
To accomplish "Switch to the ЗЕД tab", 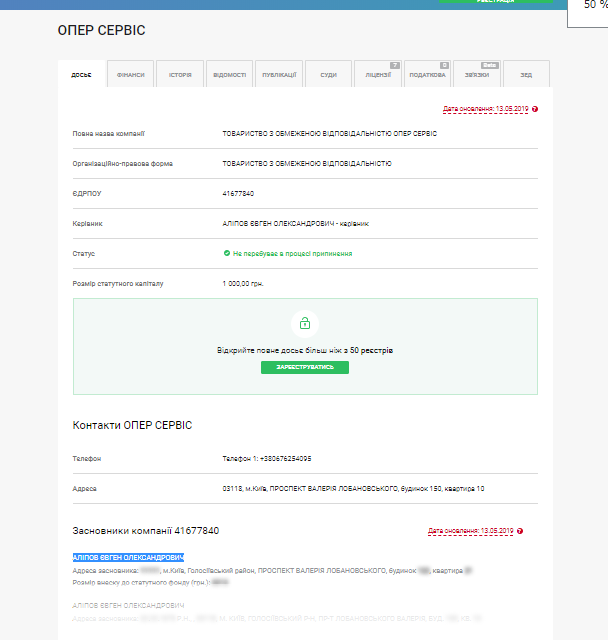I will [x=526, y=75].
